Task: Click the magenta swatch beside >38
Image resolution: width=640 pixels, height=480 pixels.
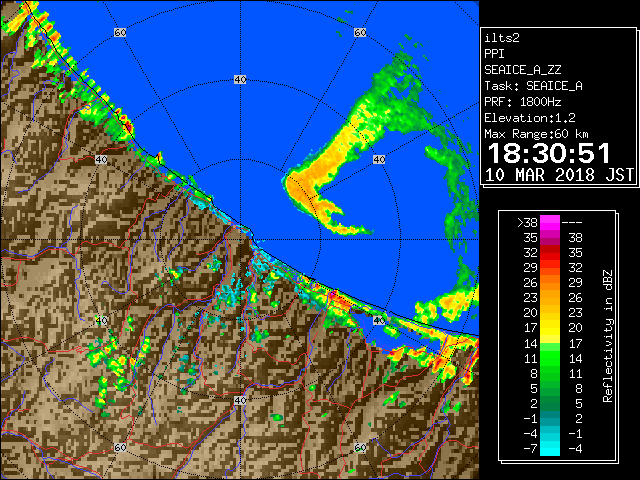Action: point(550,223)
